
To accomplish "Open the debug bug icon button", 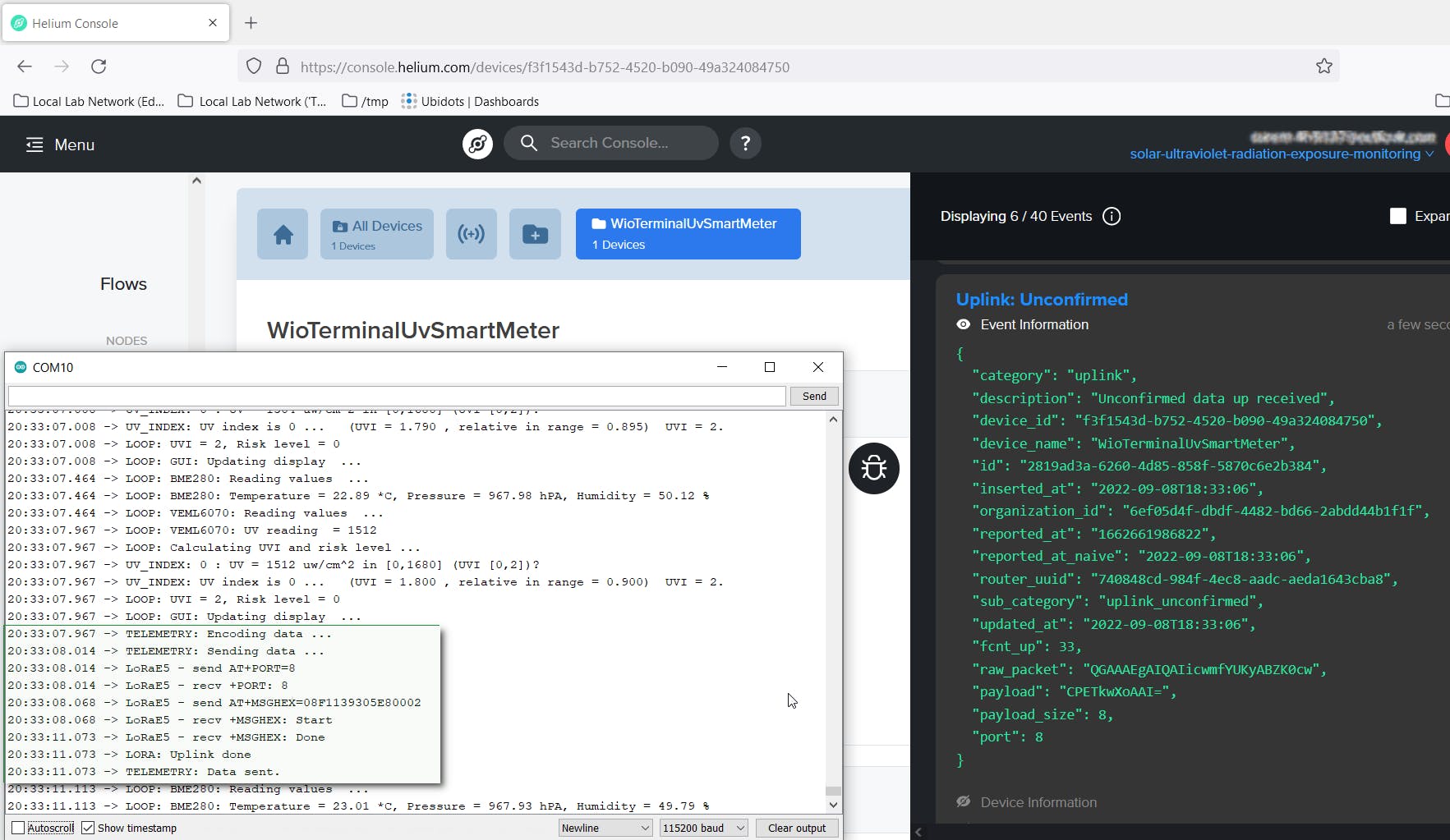I will [x=874, y=468].
